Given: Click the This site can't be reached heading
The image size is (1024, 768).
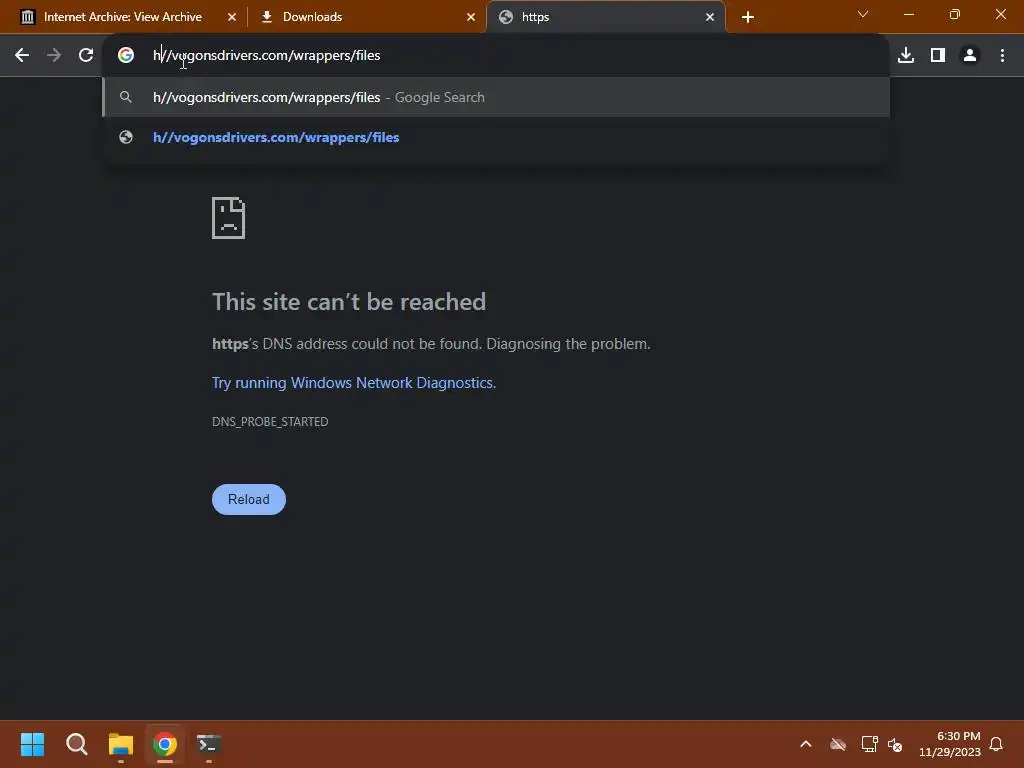Looking at the screenshot, I should (x=349, y=302).
